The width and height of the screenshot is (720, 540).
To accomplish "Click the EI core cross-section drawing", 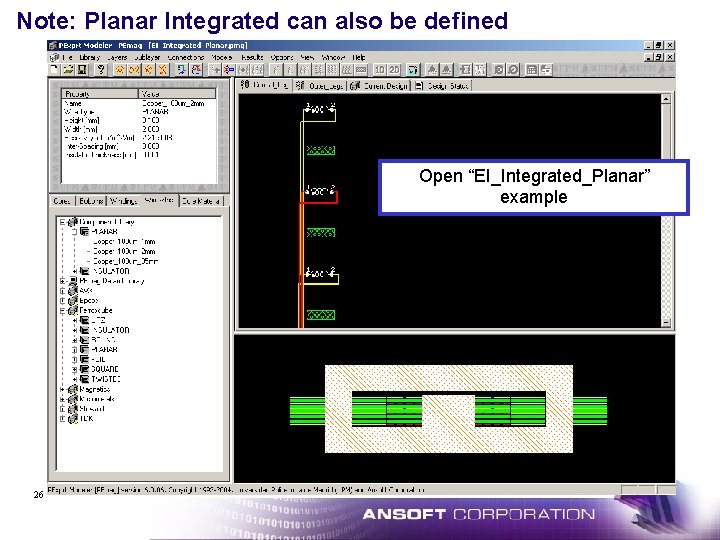I will tap(449, 409).
